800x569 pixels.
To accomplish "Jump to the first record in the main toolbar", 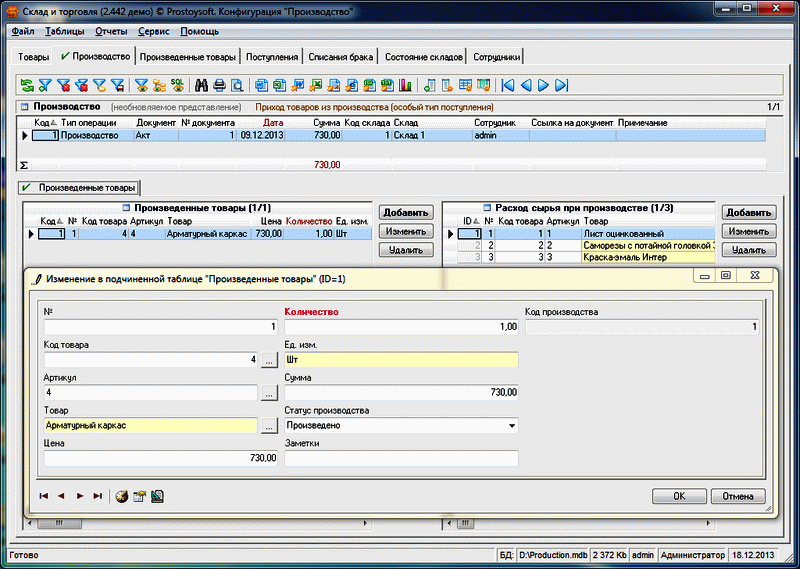I will (x=508, y=85).
